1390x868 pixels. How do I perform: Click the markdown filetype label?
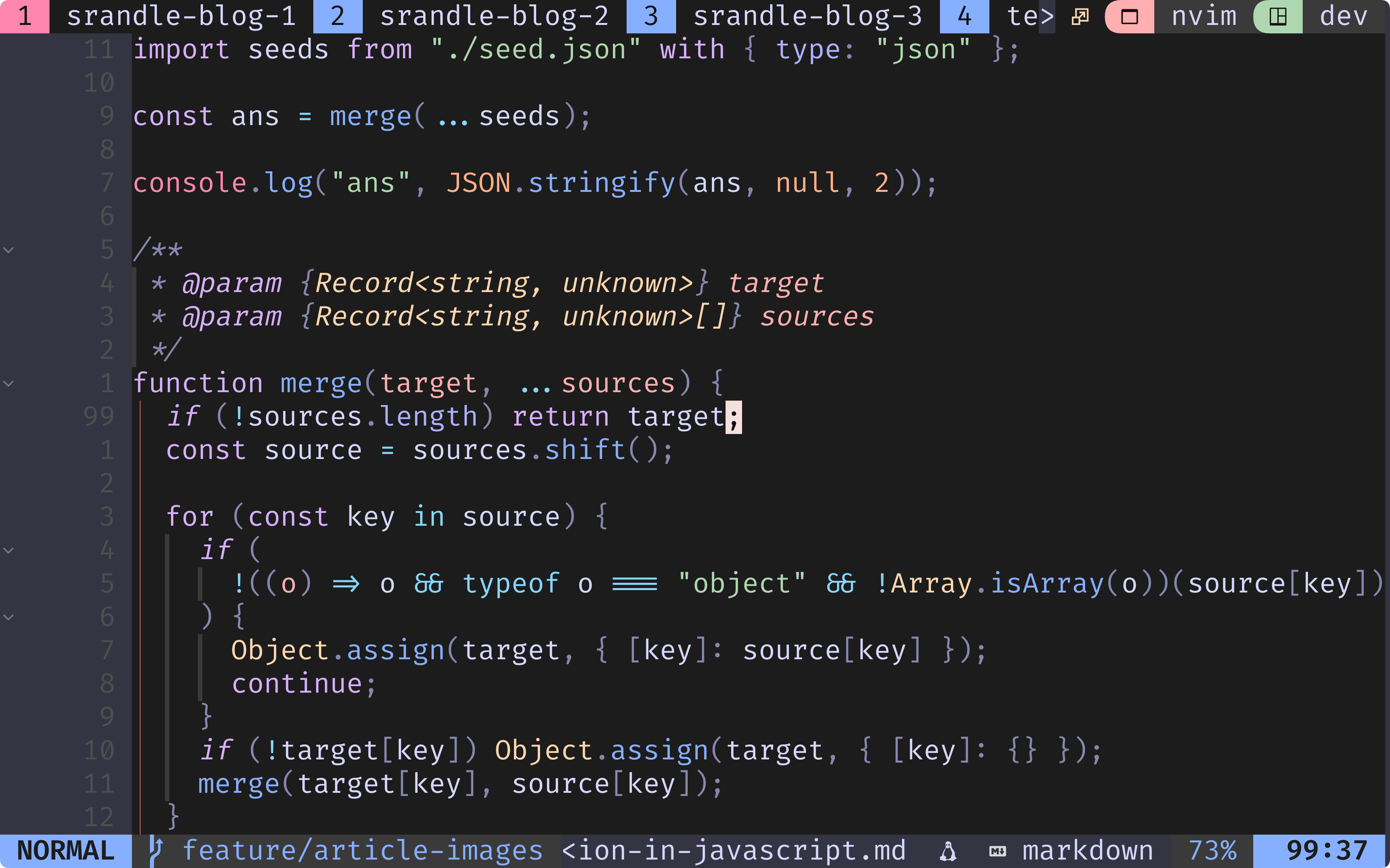[x=1088, y=852]
